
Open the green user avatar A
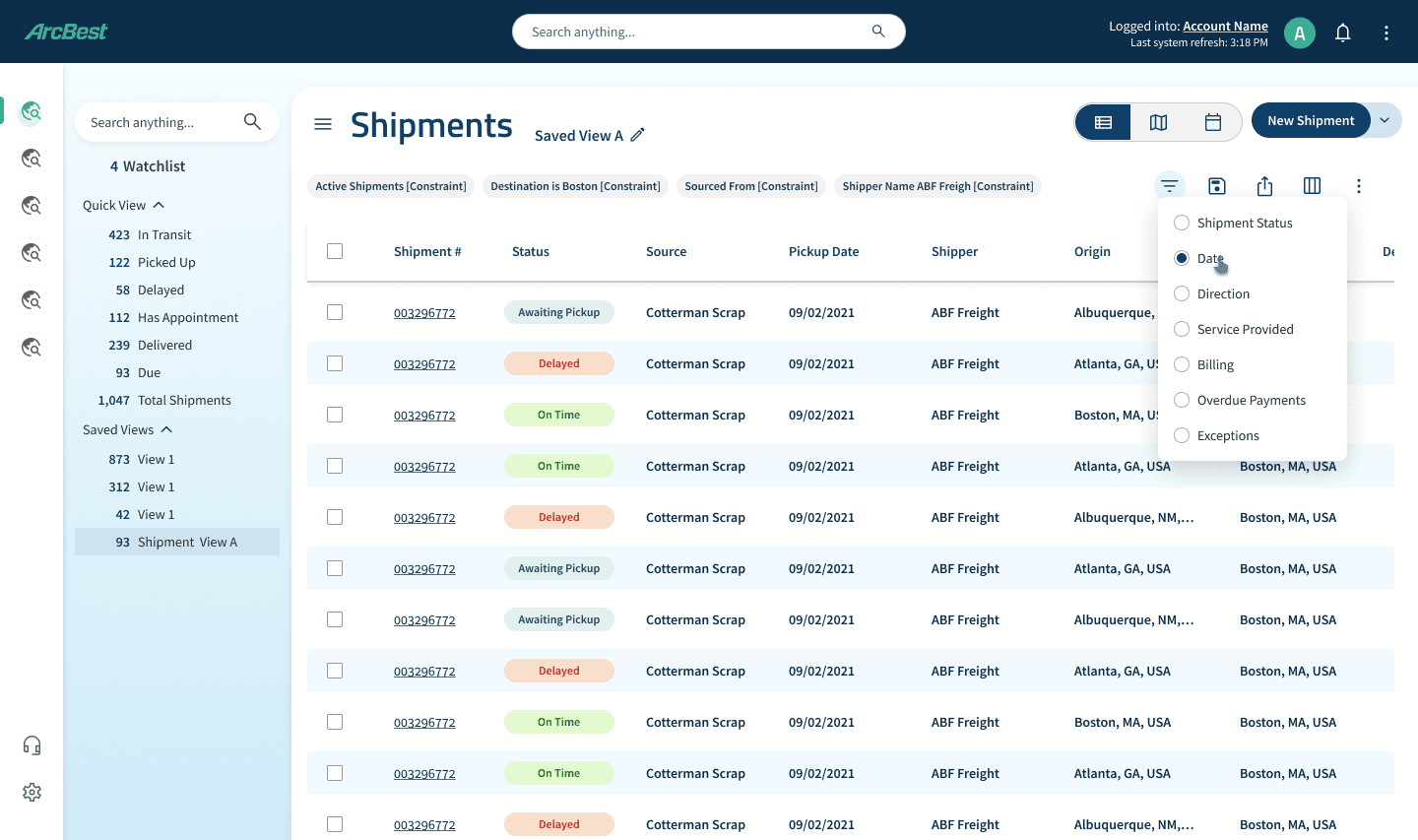coord(1300,32)
